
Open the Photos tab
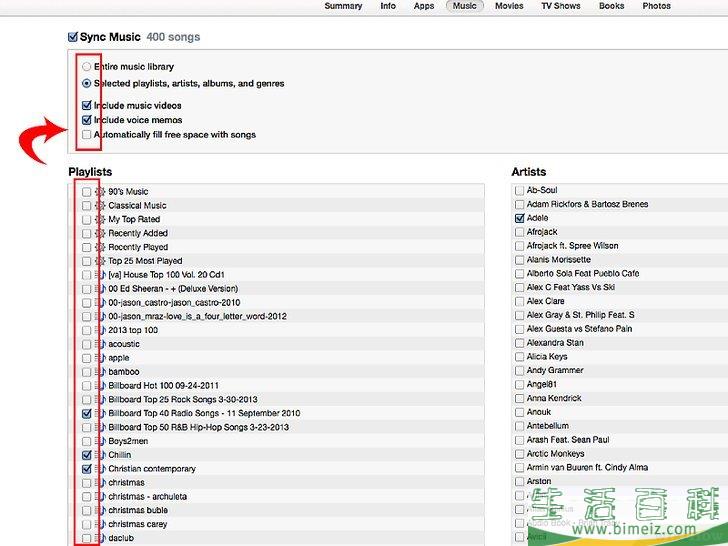[656, 6]
